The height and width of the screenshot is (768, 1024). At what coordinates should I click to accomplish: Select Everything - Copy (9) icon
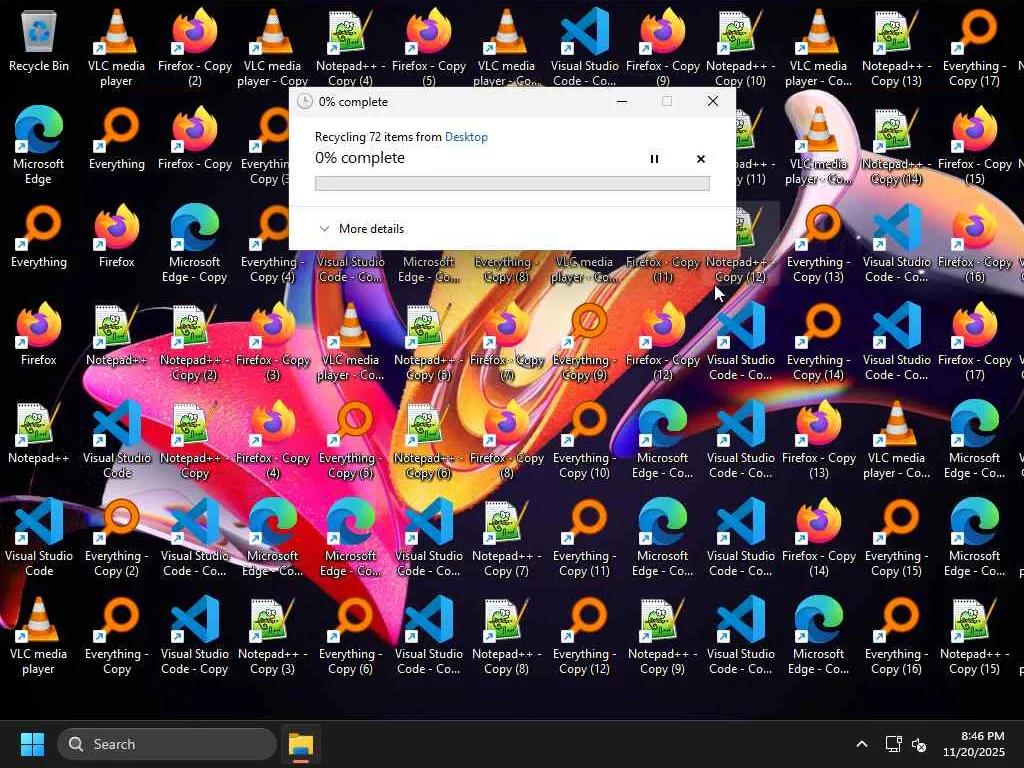coord(584,343)
